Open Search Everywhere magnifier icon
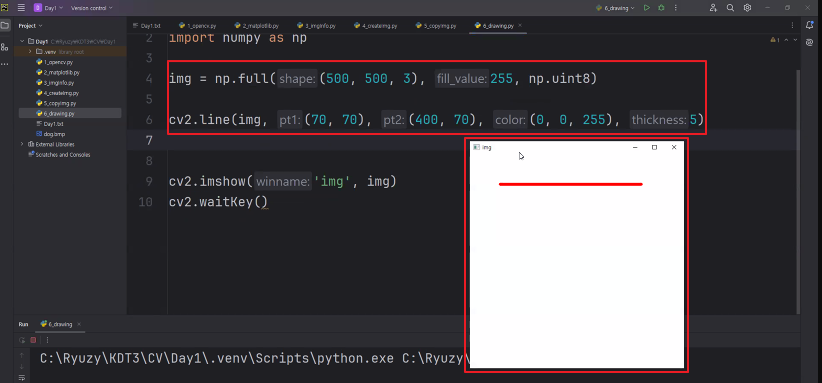Image resolution: width=822 pixels, height=383 pixels. [730, 8]
